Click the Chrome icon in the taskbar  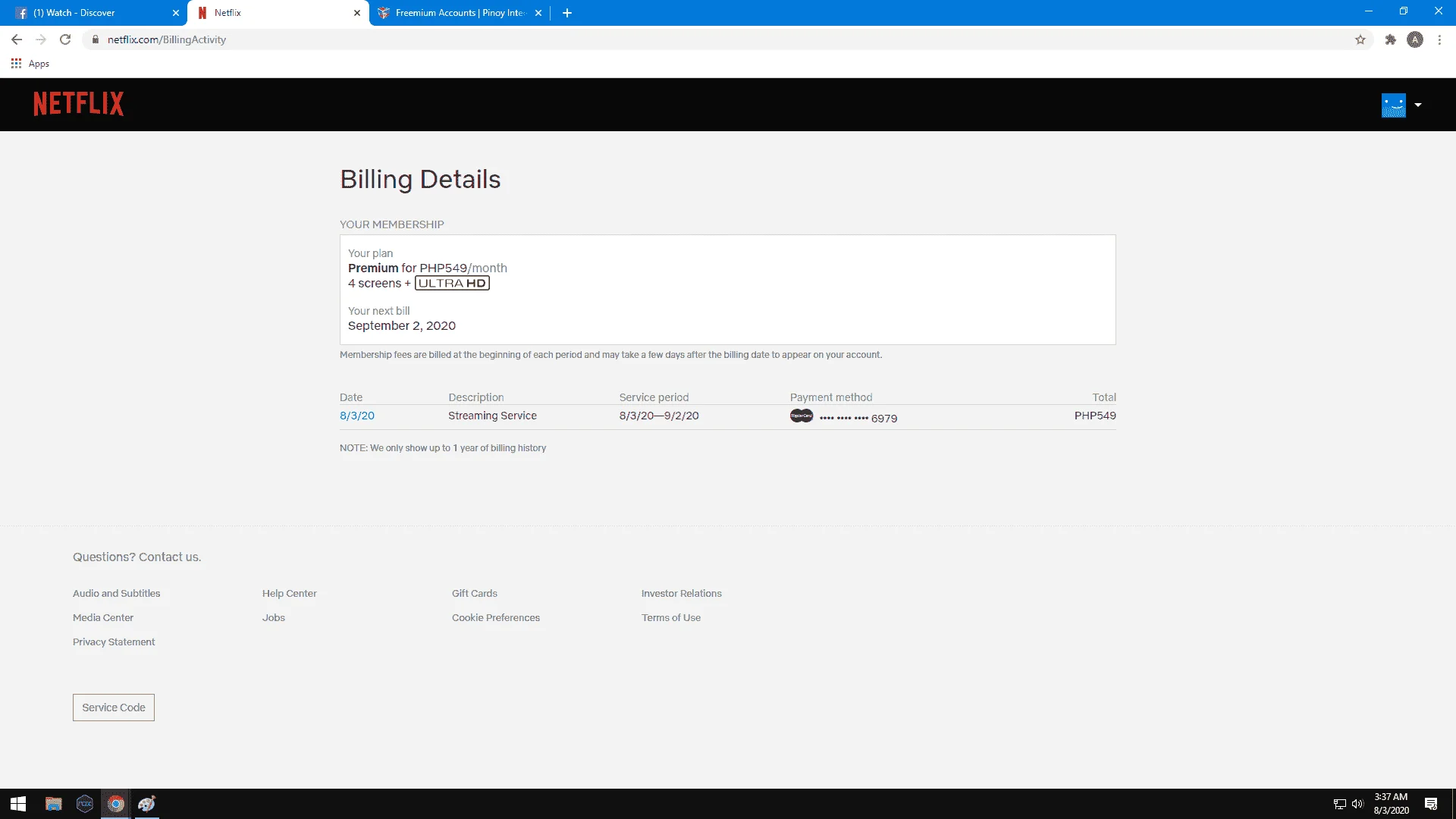(115, 804)
